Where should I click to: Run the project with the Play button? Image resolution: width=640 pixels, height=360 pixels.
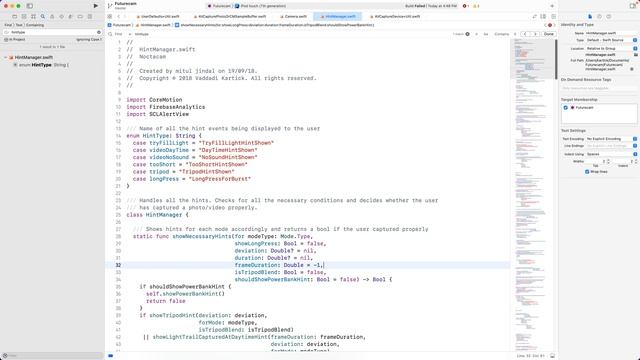[96, 6]
